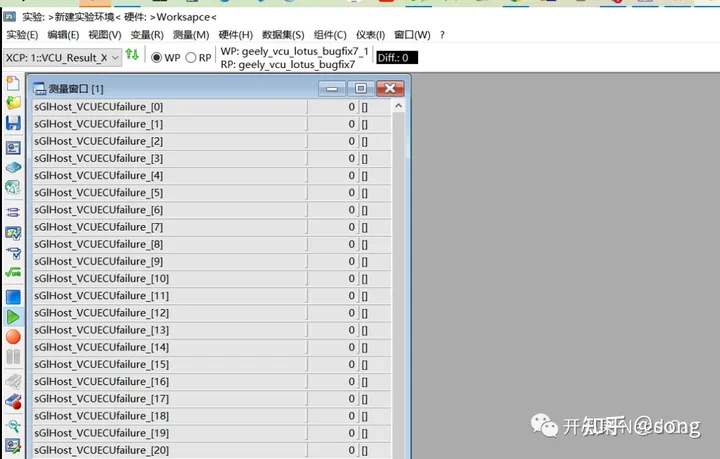Click value 0 of sGlHost_VCUECUfailure_[16]

point(351,381)
